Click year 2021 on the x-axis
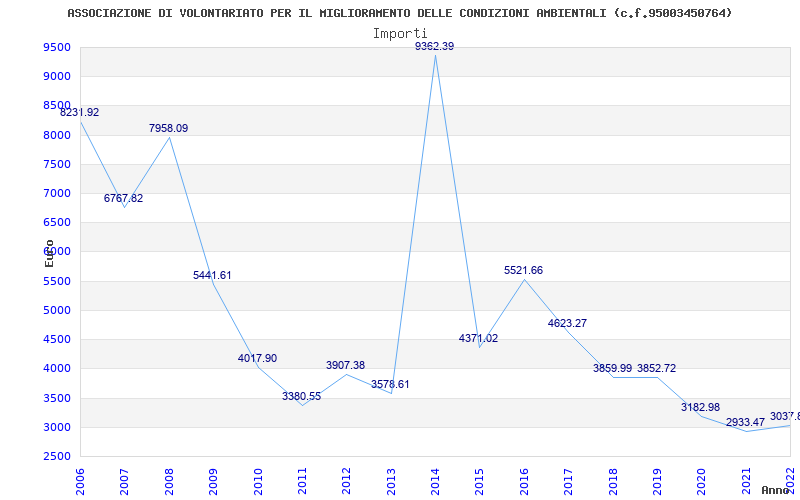The image size is (800, 500). [x=746, y=481]
